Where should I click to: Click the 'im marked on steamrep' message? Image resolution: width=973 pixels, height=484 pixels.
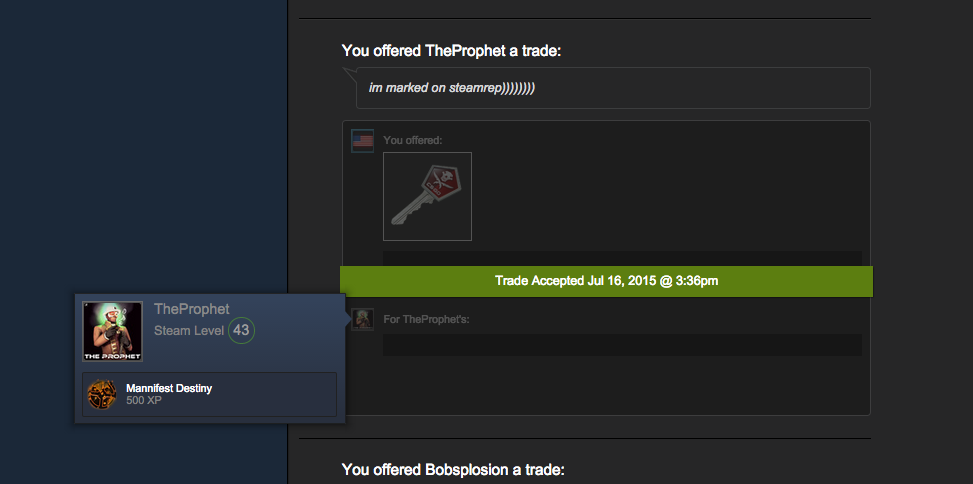tap(452, 88)
